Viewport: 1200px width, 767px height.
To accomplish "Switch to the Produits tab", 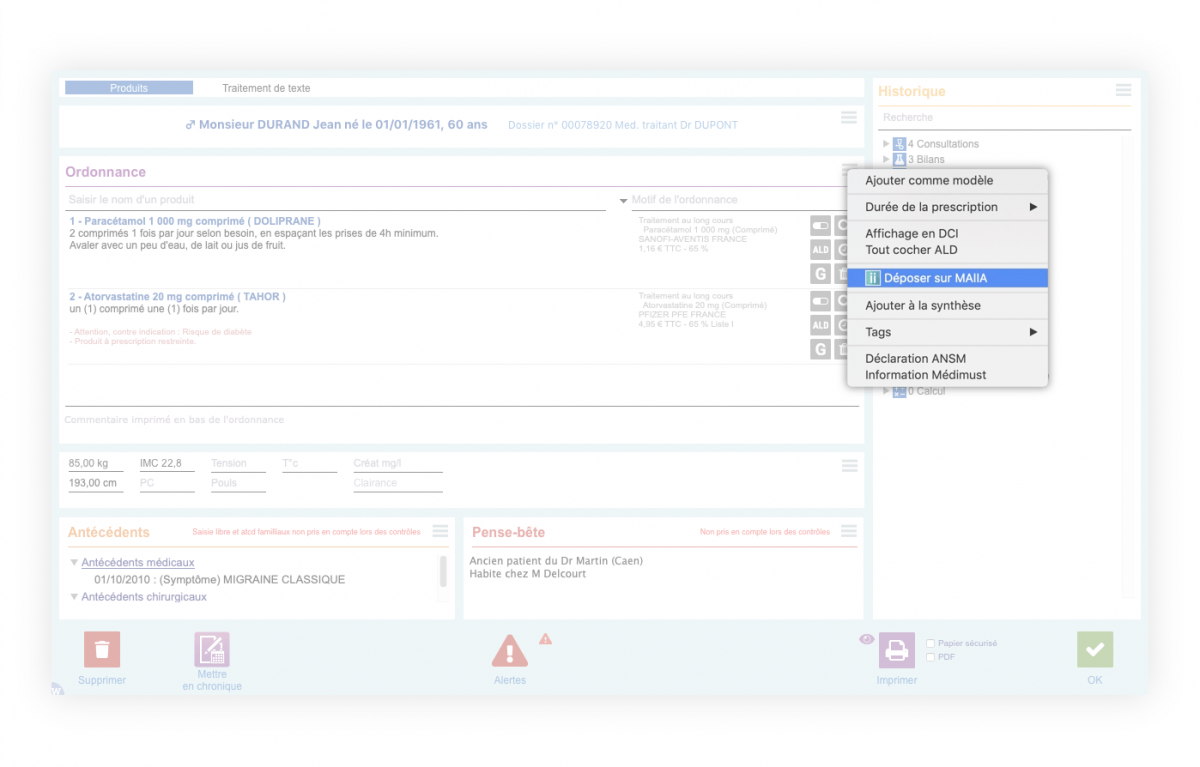I will point(129,88).
